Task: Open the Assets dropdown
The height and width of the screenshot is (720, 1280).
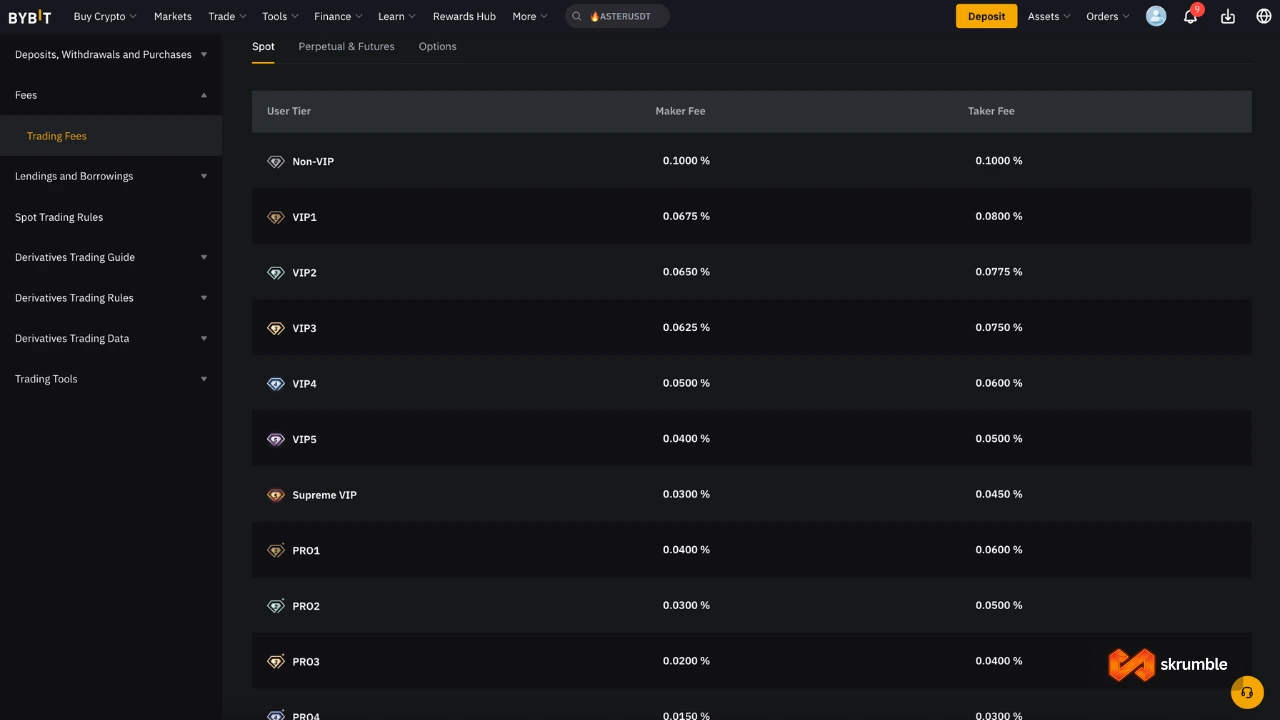Action: [1049, 16]
